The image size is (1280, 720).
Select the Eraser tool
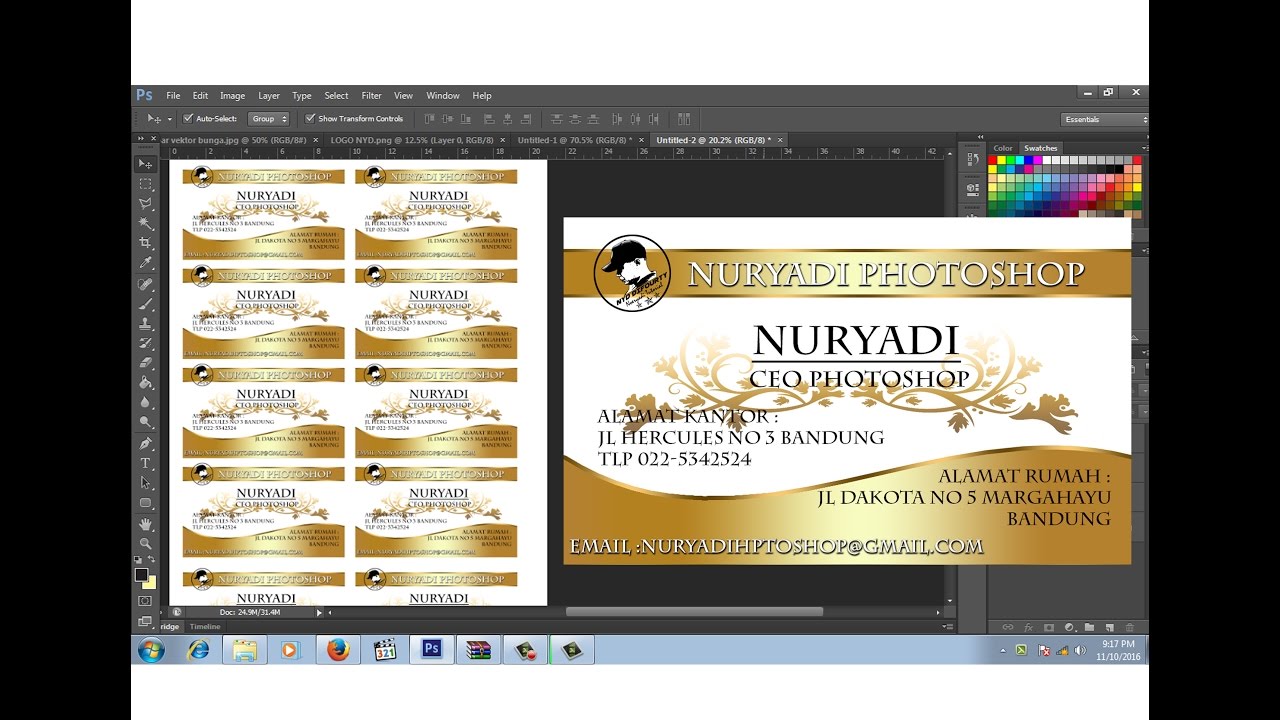(146, 363)
